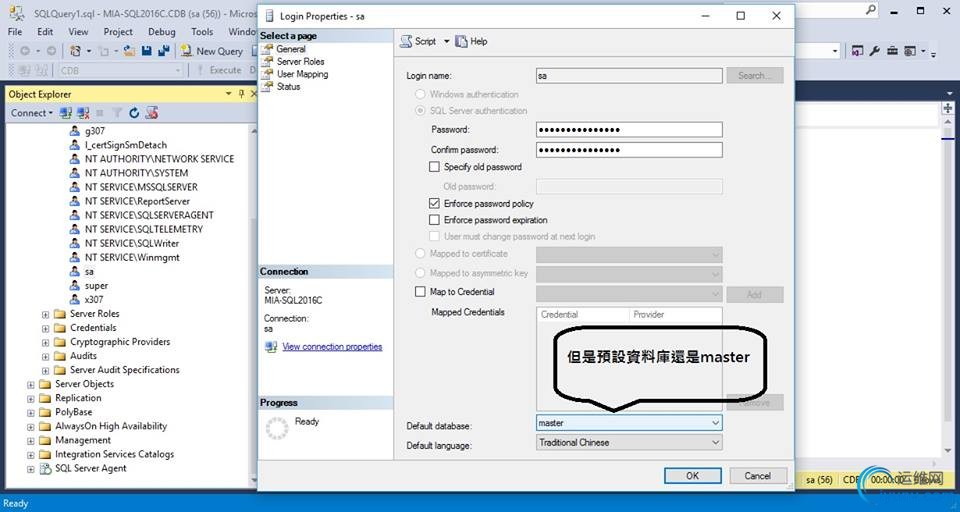This screenshot has height=512, width=960.
Task: Expand the Replication node
Action: (x=31, y=398)
